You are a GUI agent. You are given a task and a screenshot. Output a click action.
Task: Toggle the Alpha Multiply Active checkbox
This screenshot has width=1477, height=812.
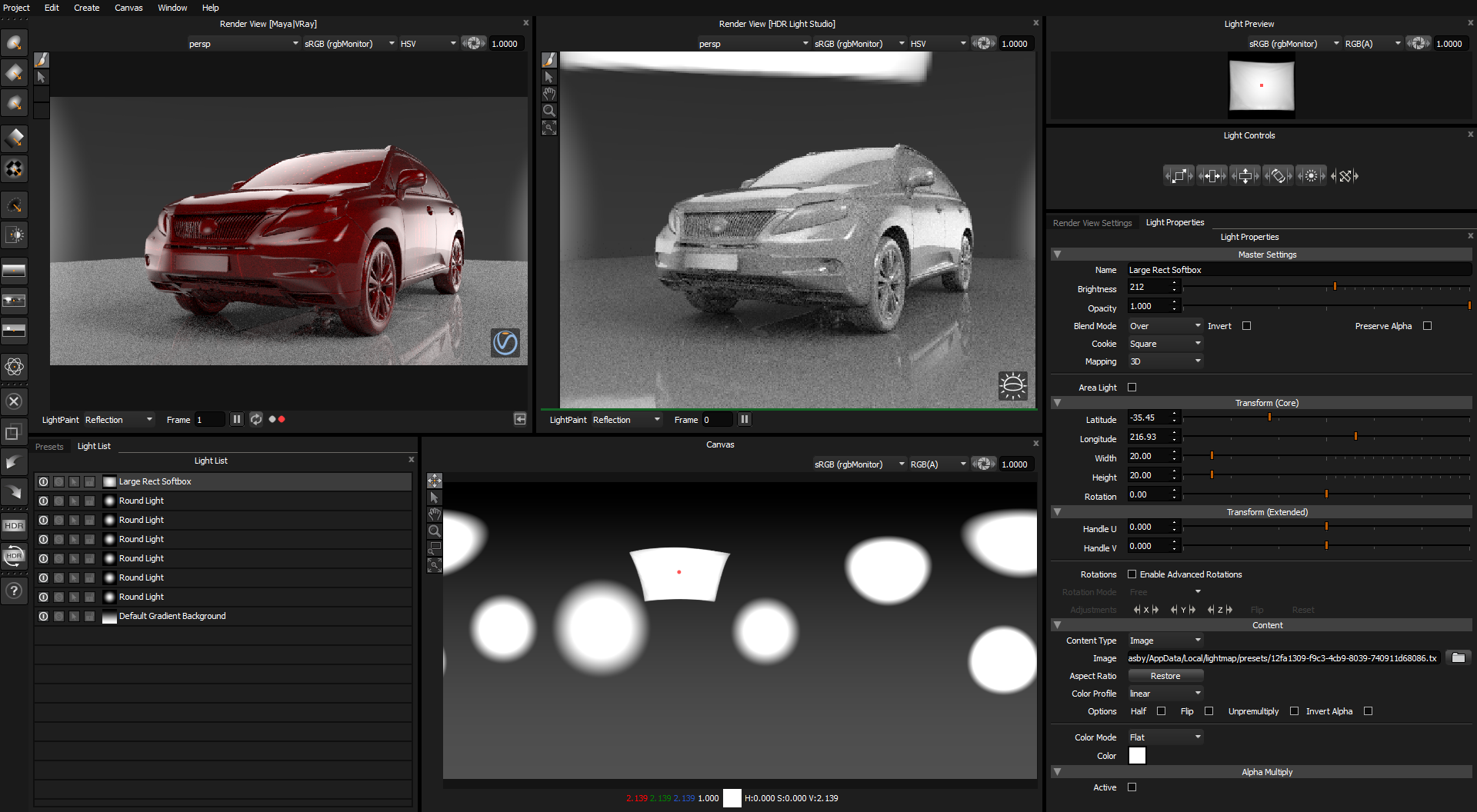point(1132,787)
